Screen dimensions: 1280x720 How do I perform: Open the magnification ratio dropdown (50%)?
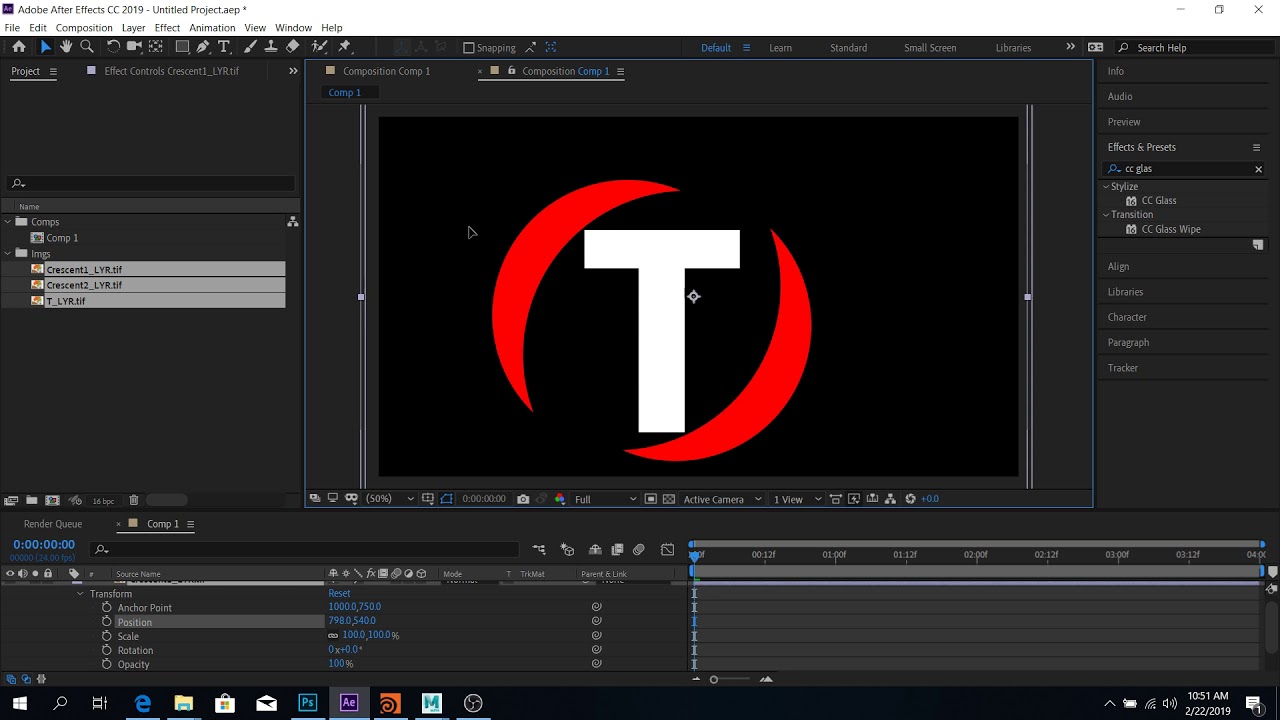pyautogui.click(x=389, y=499)
